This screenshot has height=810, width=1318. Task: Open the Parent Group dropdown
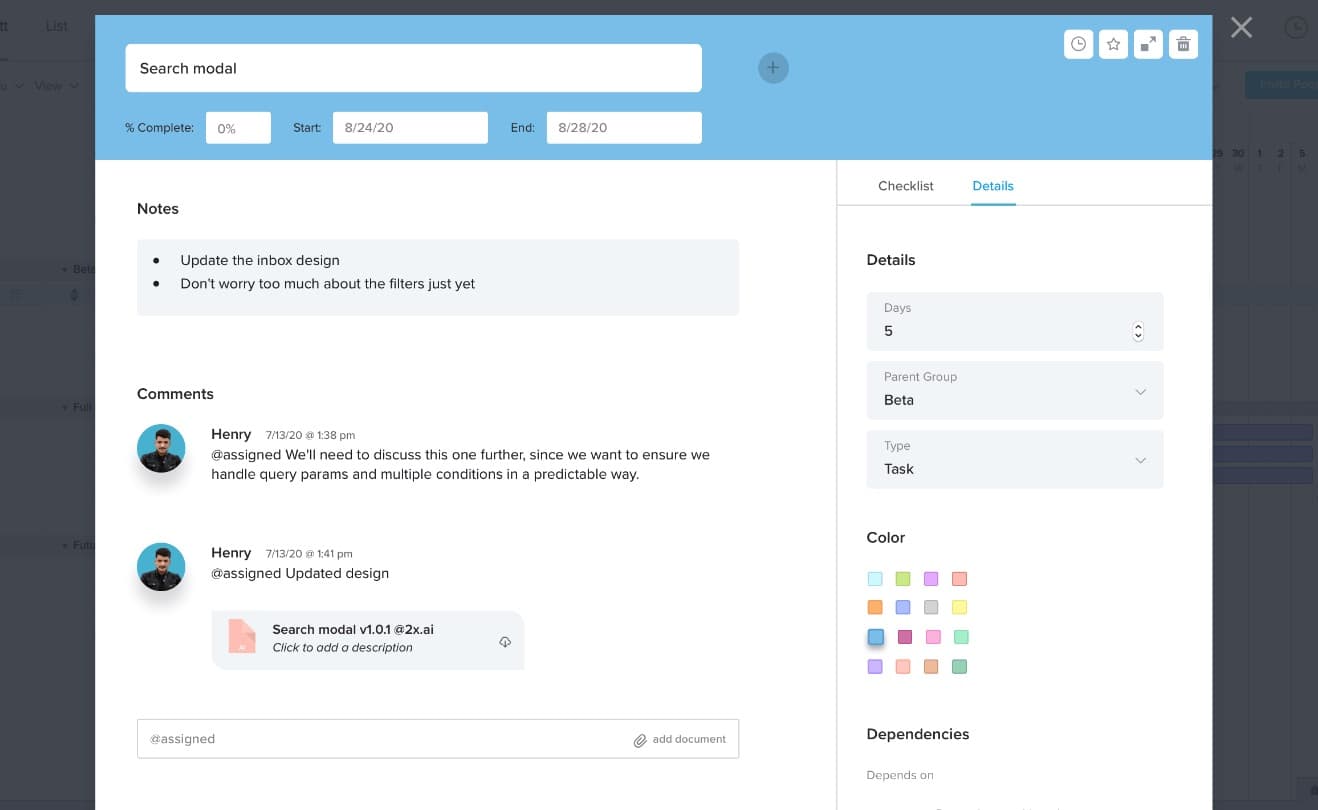1014,390
